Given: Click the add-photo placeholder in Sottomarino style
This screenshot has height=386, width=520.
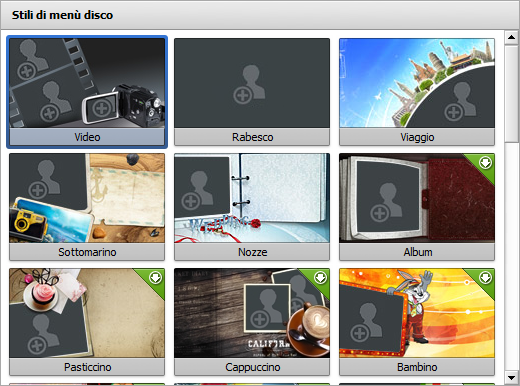Looking at the screenshot, I should (x=44, y=179).
